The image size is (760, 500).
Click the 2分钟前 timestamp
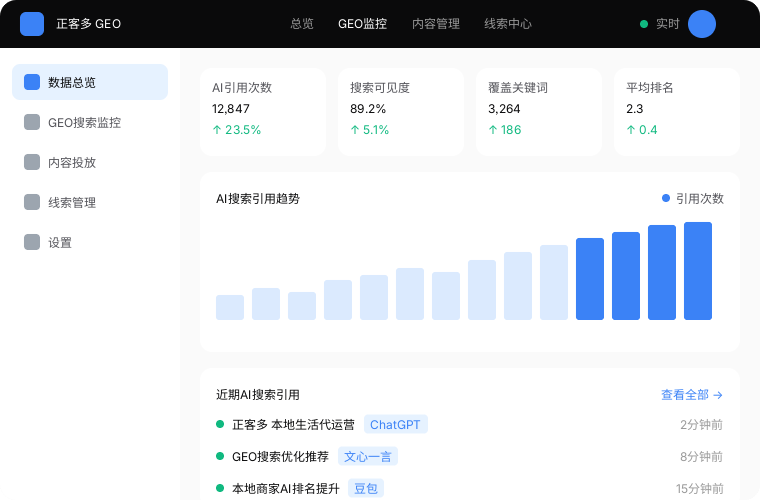(x=701, y=425)
